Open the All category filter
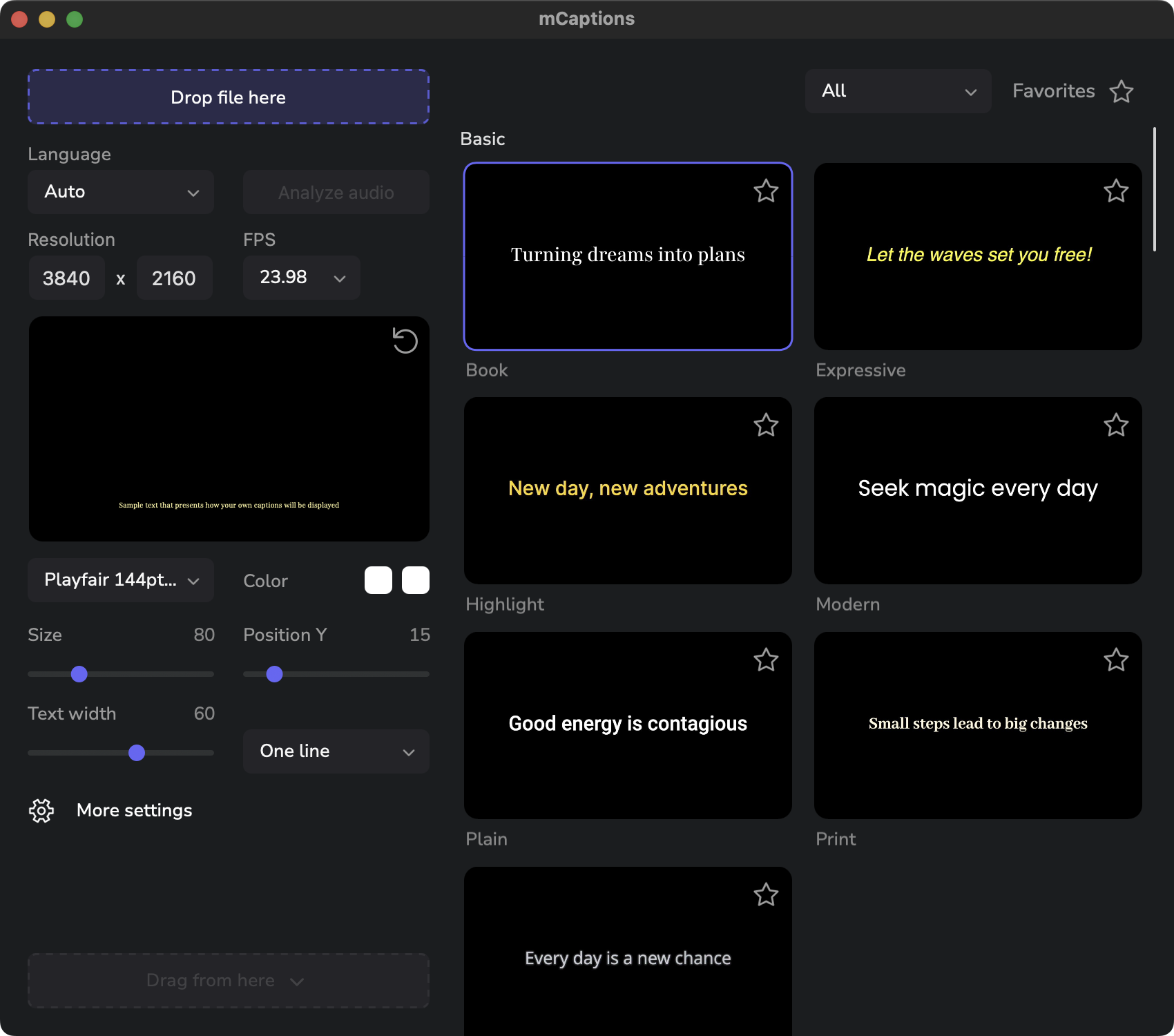1174x1036 pixels. (x=898, y=91)
